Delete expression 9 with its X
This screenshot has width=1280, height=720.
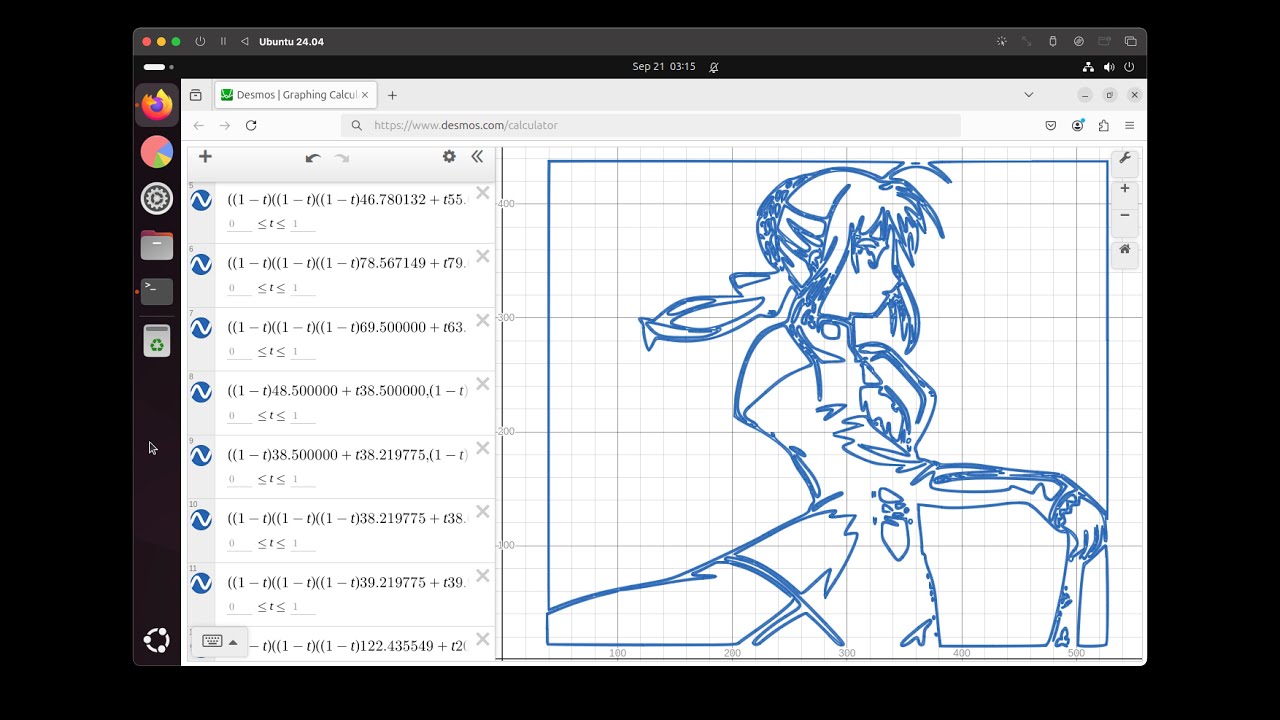point(483,448)
